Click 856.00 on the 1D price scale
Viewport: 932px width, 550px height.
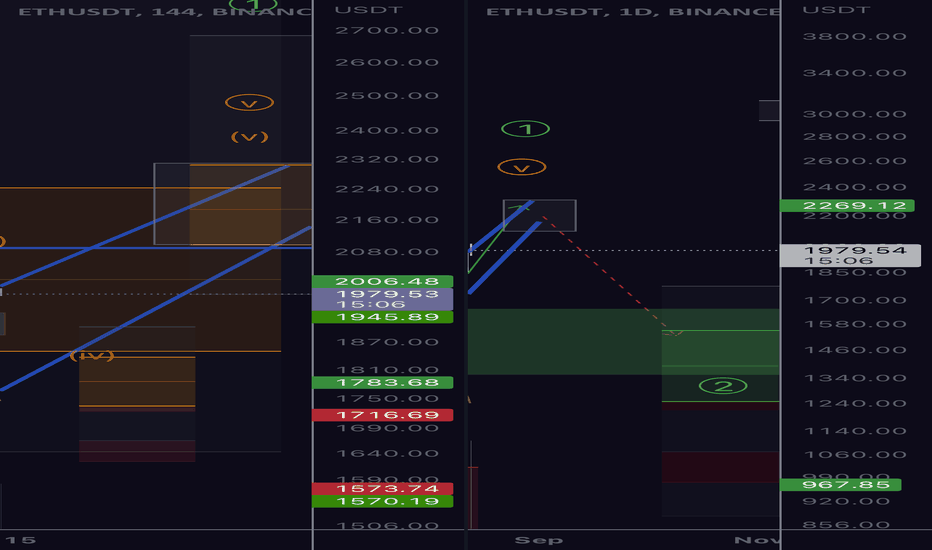click(855, 525)
